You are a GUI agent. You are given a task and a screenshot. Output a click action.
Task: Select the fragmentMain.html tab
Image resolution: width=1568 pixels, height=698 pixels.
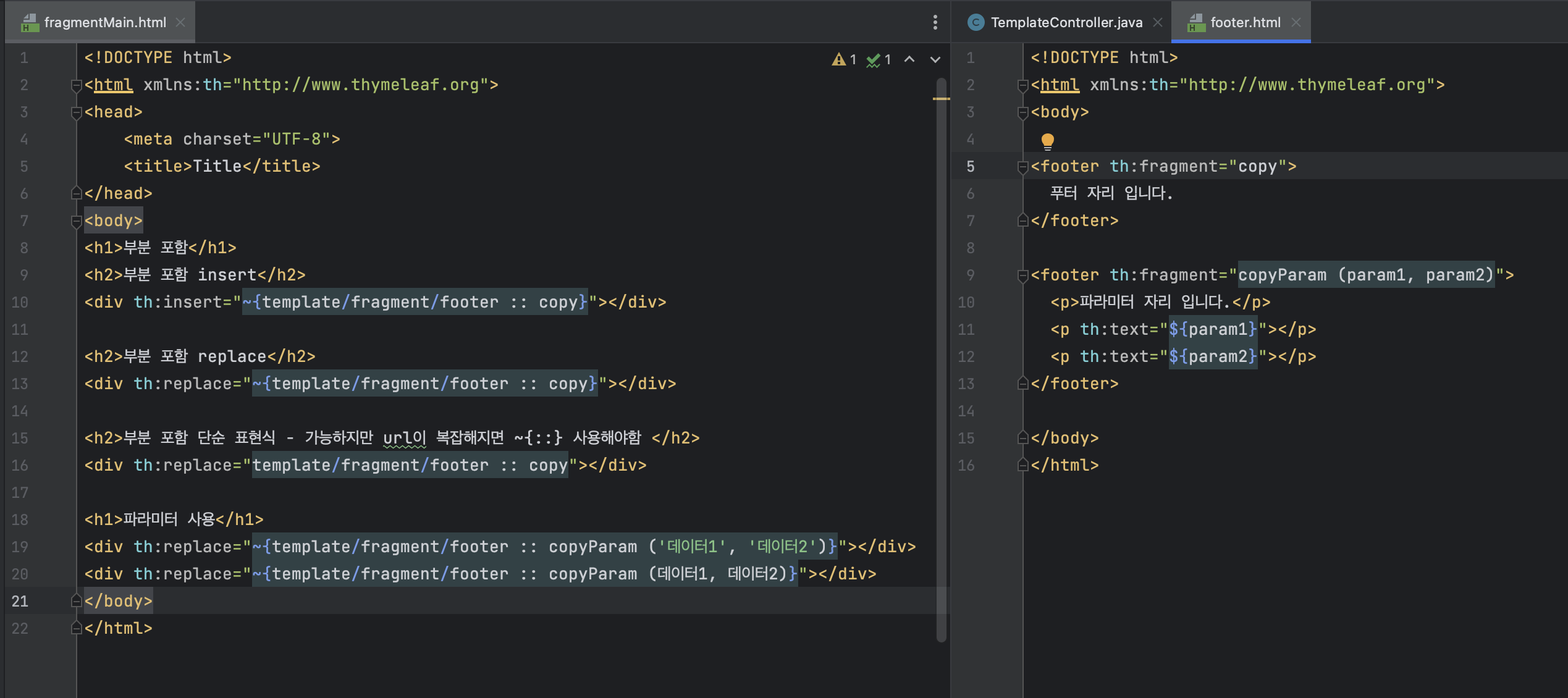[x=105, y=22]
